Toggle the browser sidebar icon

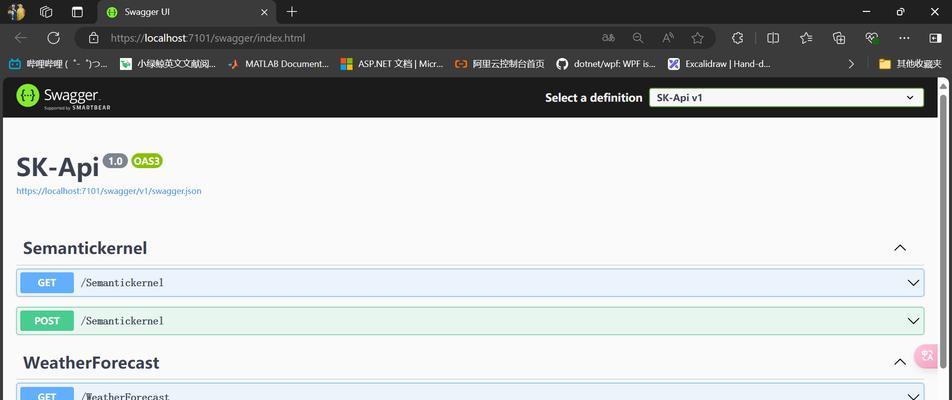click(935, 38)
